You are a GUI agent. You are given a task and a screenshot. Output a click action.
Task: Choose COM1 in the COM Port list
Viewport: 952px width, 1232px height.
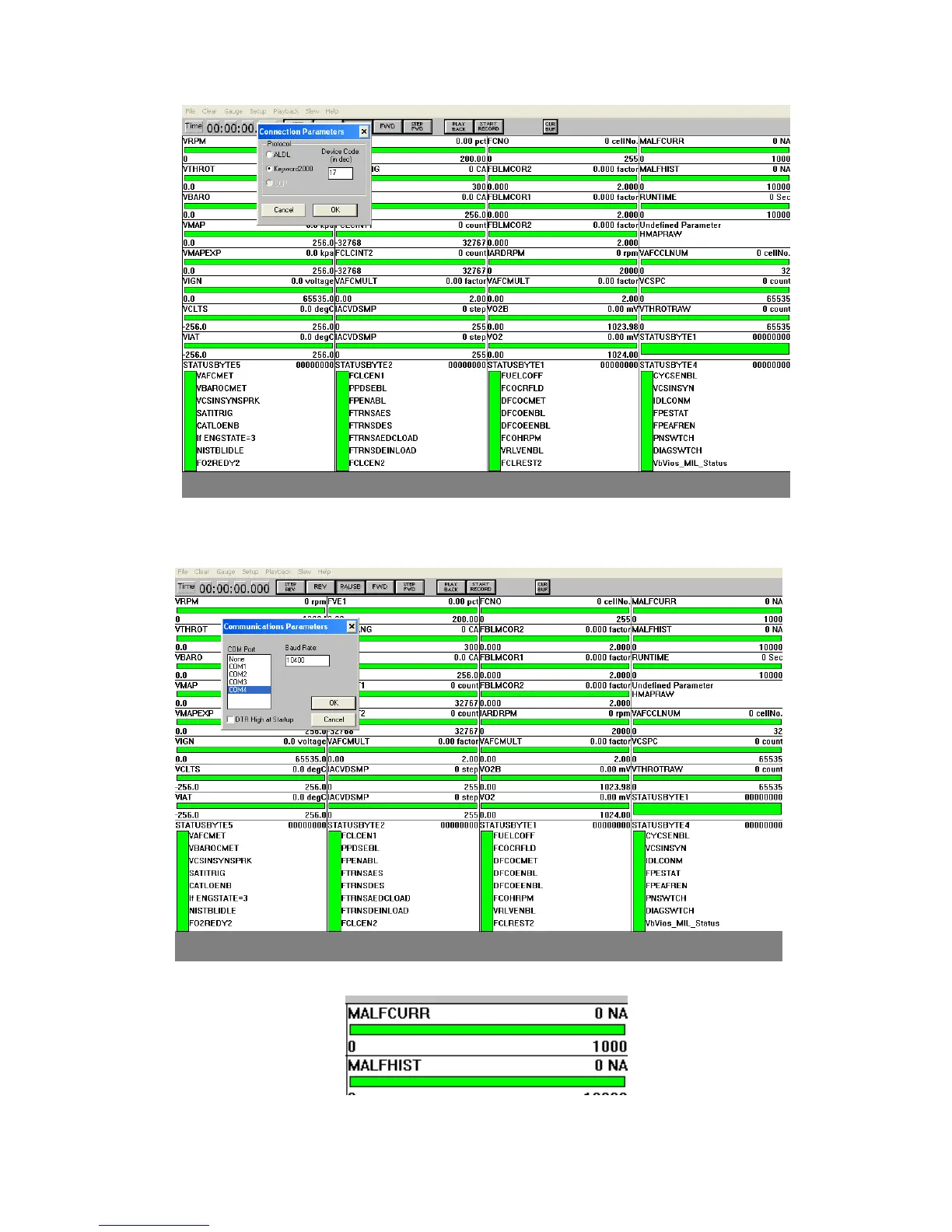coord(249,667)
